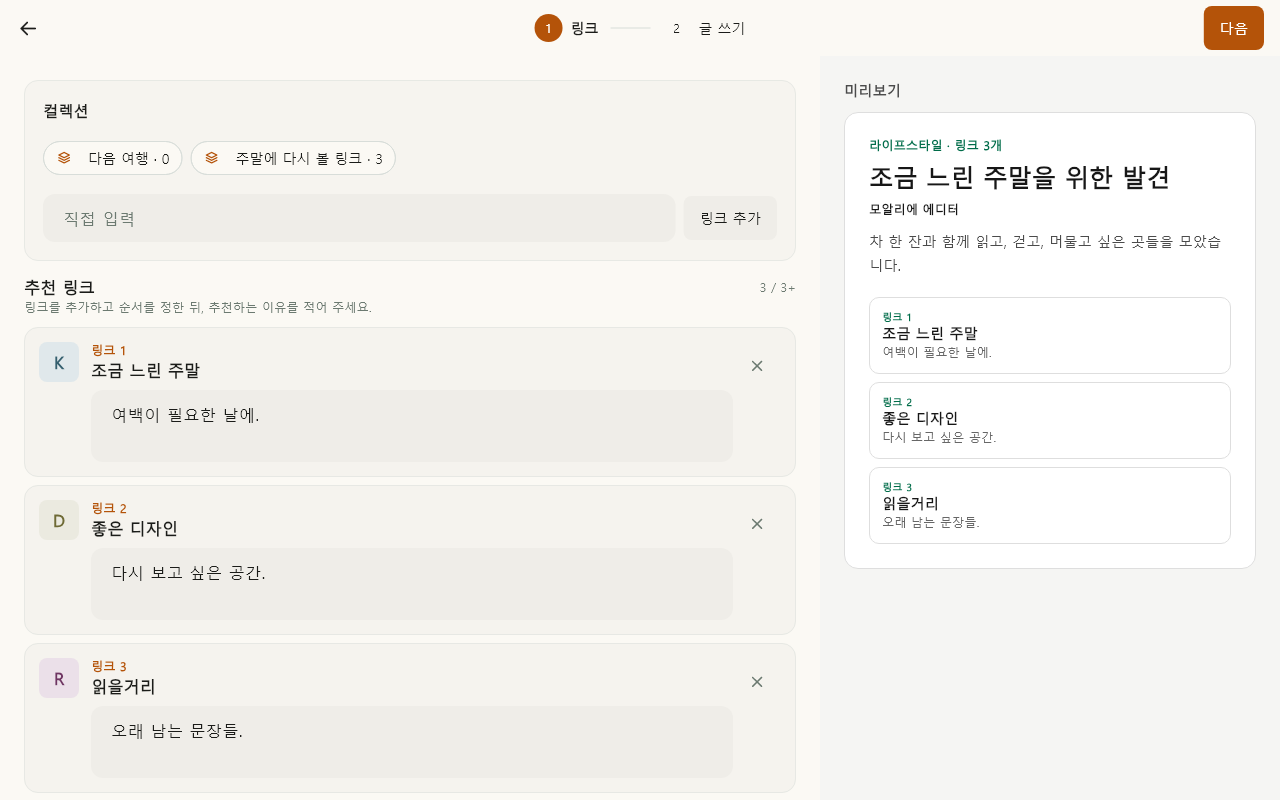The width and height of the screenshot is (1280, 800).
Task: Edit the note 다시 보고 싶은 공간.
Action: point(412,584)
